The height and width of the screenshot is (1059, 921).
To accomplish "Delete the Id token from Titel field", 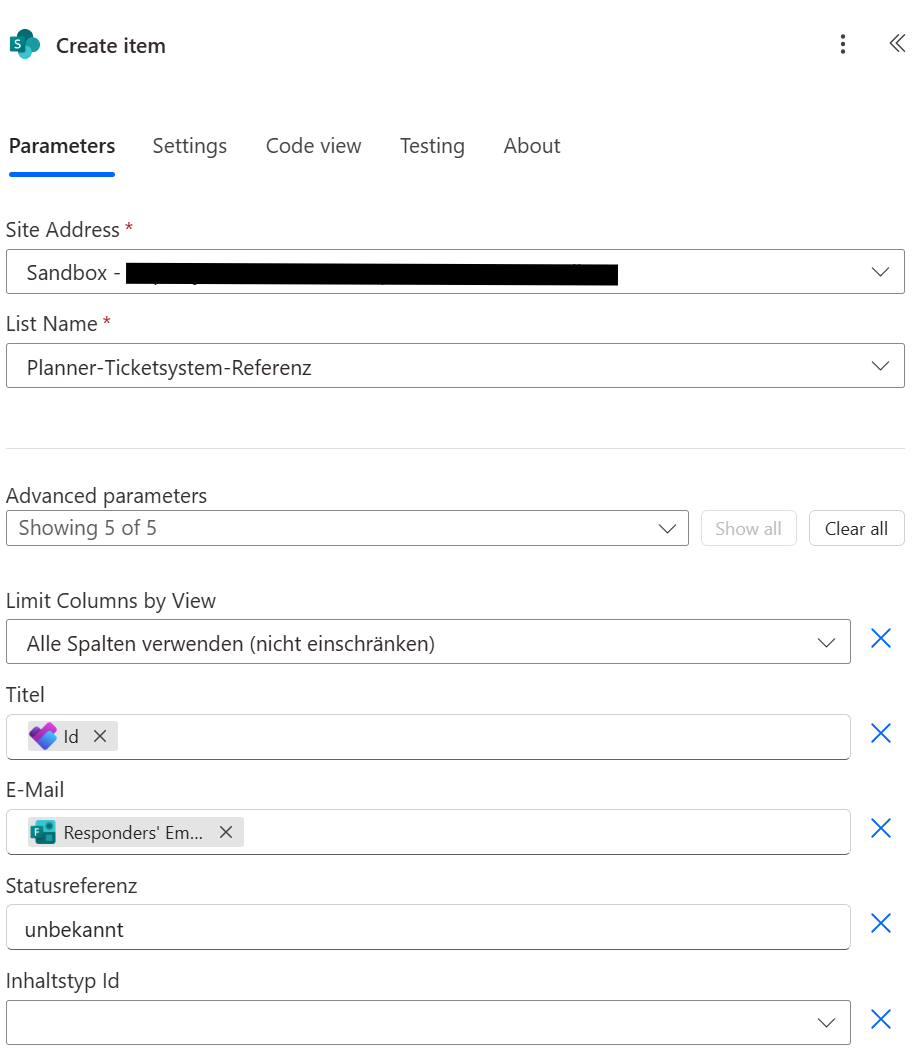I will point(100,737).
